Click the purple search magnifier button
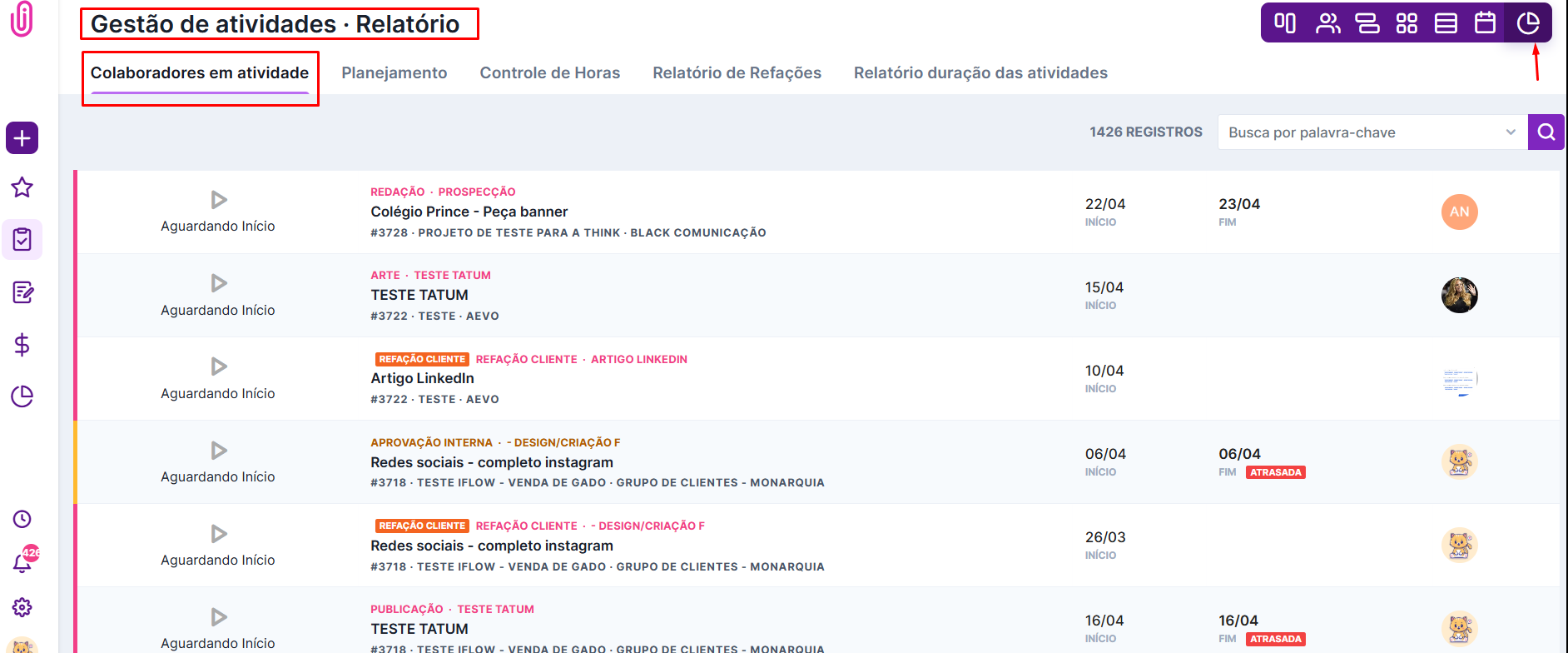1568x653 pixels. click(x=1546, y=132)
